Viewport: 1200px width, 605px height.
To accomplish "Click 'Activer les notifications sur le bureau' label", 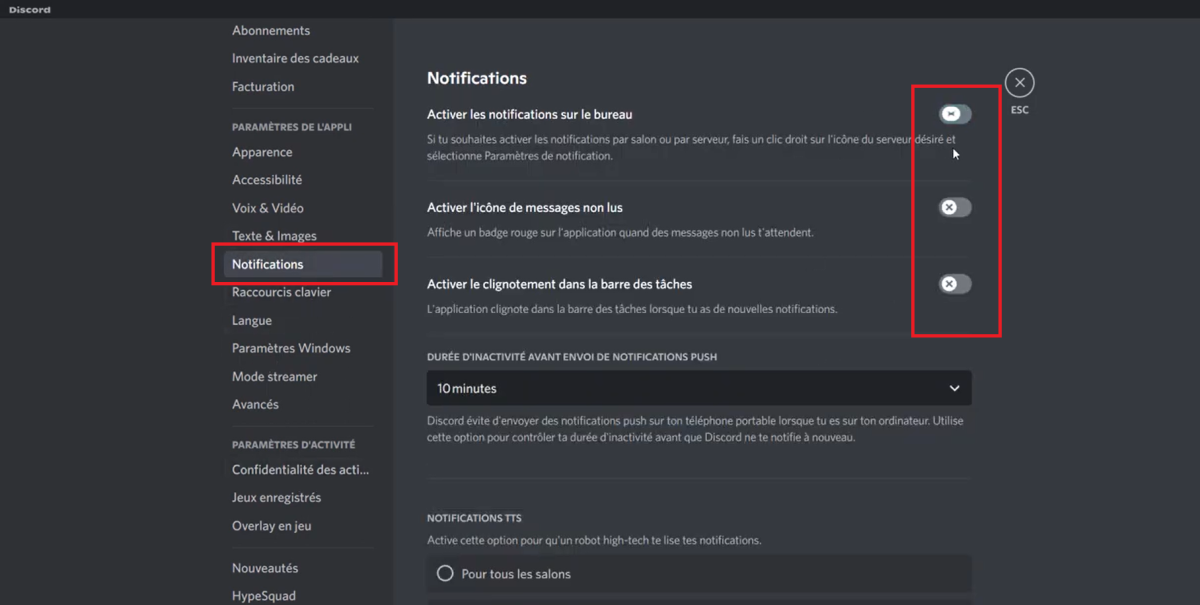I will tap(529, 114).
